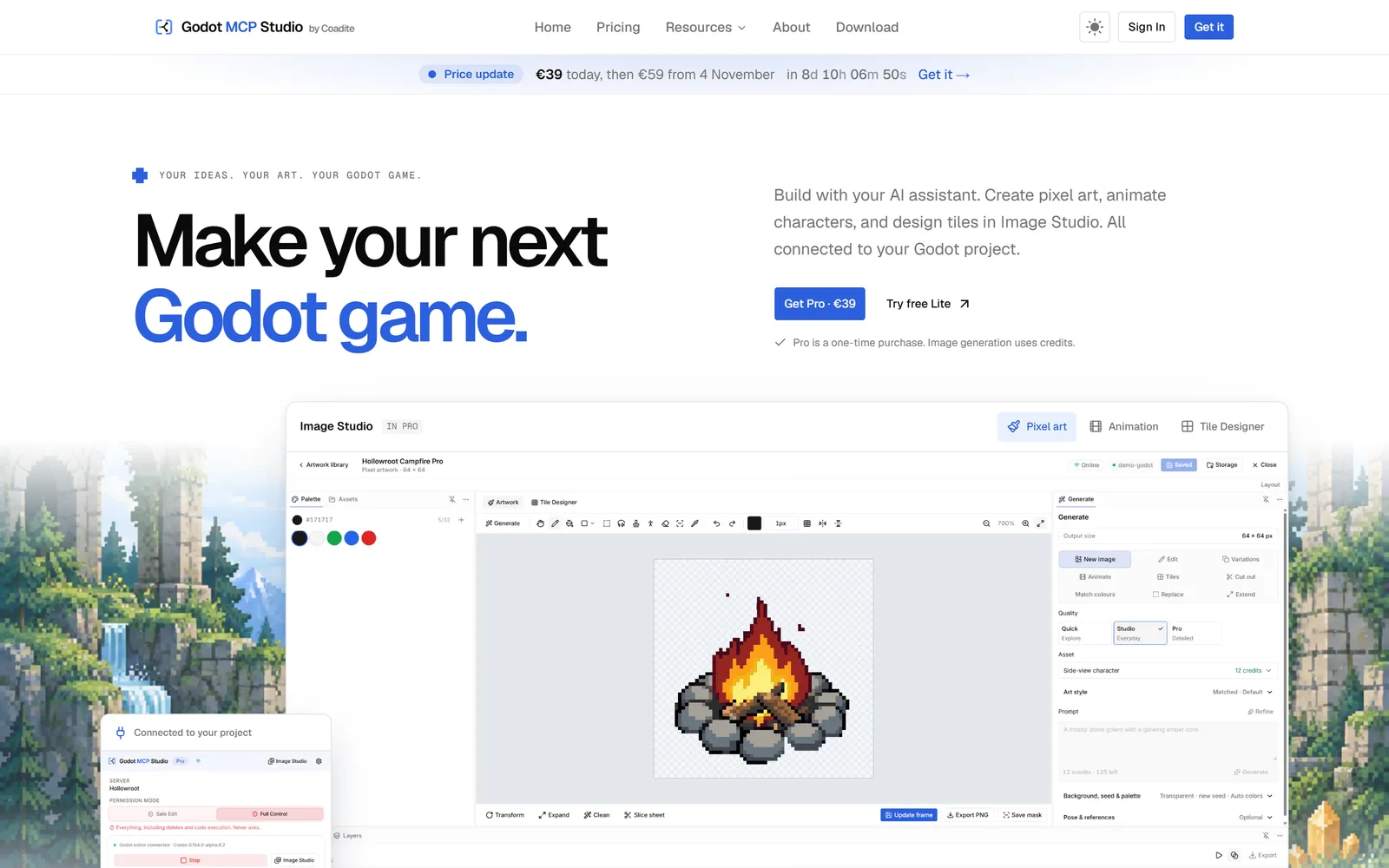Viewport: 1389px width, 868px height.
Task: Click the redo arrow in the editor toolbar
Action: pyautogui.click(x=732, y=523)
